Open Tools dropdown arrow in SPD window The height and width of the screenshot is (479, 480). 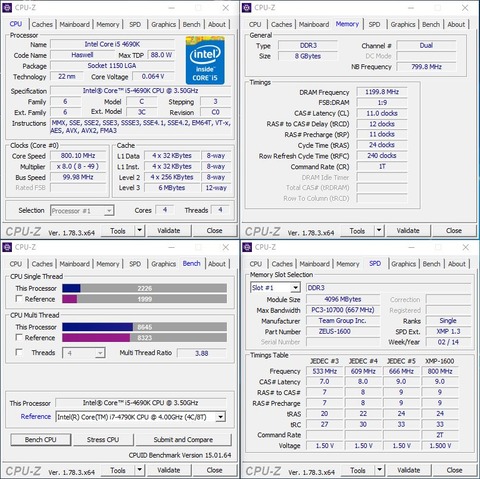(379, 470)
